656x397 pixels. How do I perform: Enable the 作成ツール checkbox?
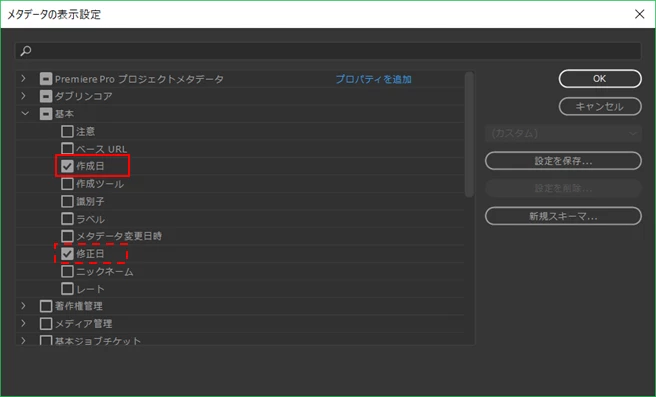tap(67, 184)
